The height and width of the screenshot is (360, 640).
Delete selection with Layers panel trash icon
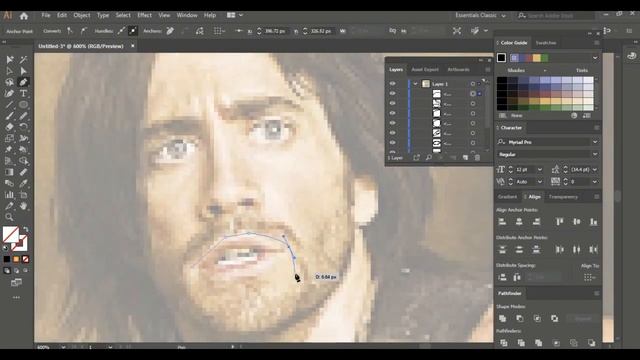477,158
